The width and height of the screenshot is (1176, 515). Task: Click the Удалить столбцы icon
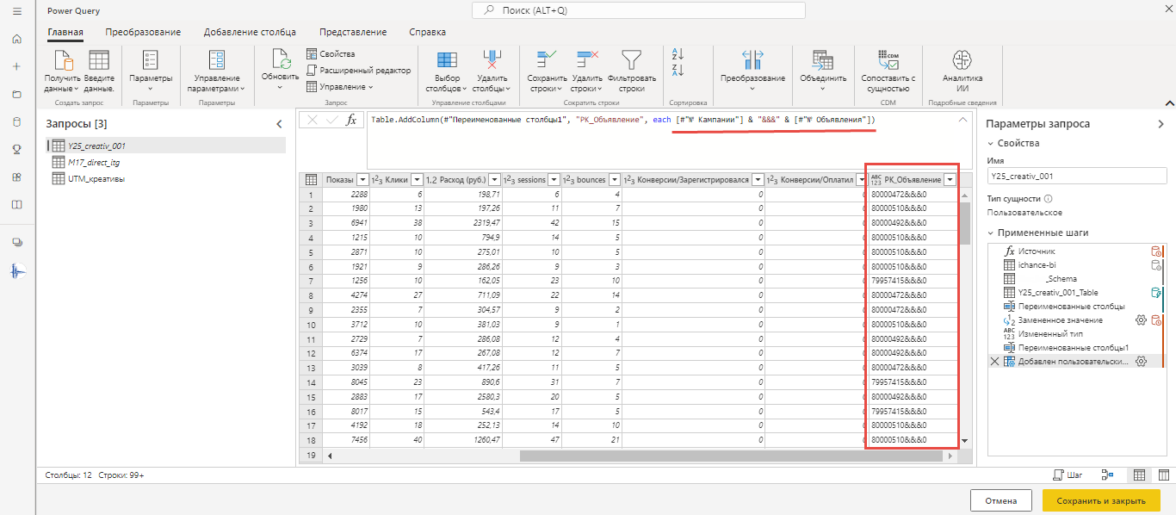492,59
